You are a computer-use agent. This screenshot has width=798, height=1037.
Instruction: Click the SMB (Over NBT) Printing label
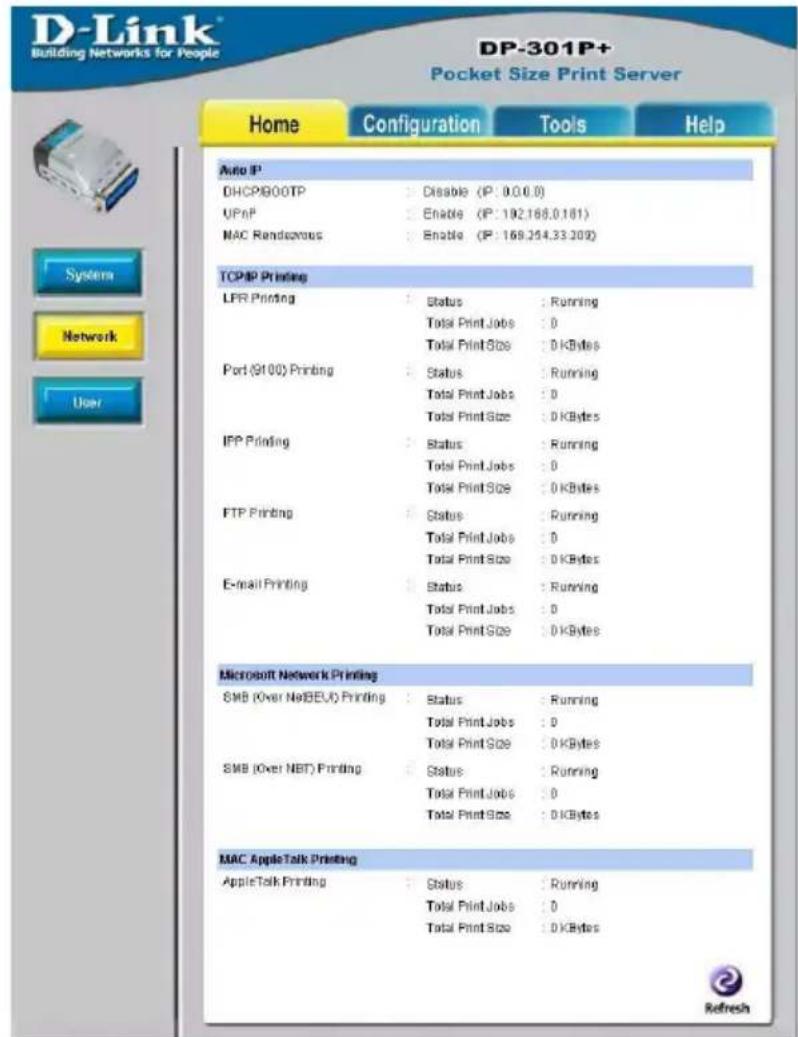(x=292, y=768)
